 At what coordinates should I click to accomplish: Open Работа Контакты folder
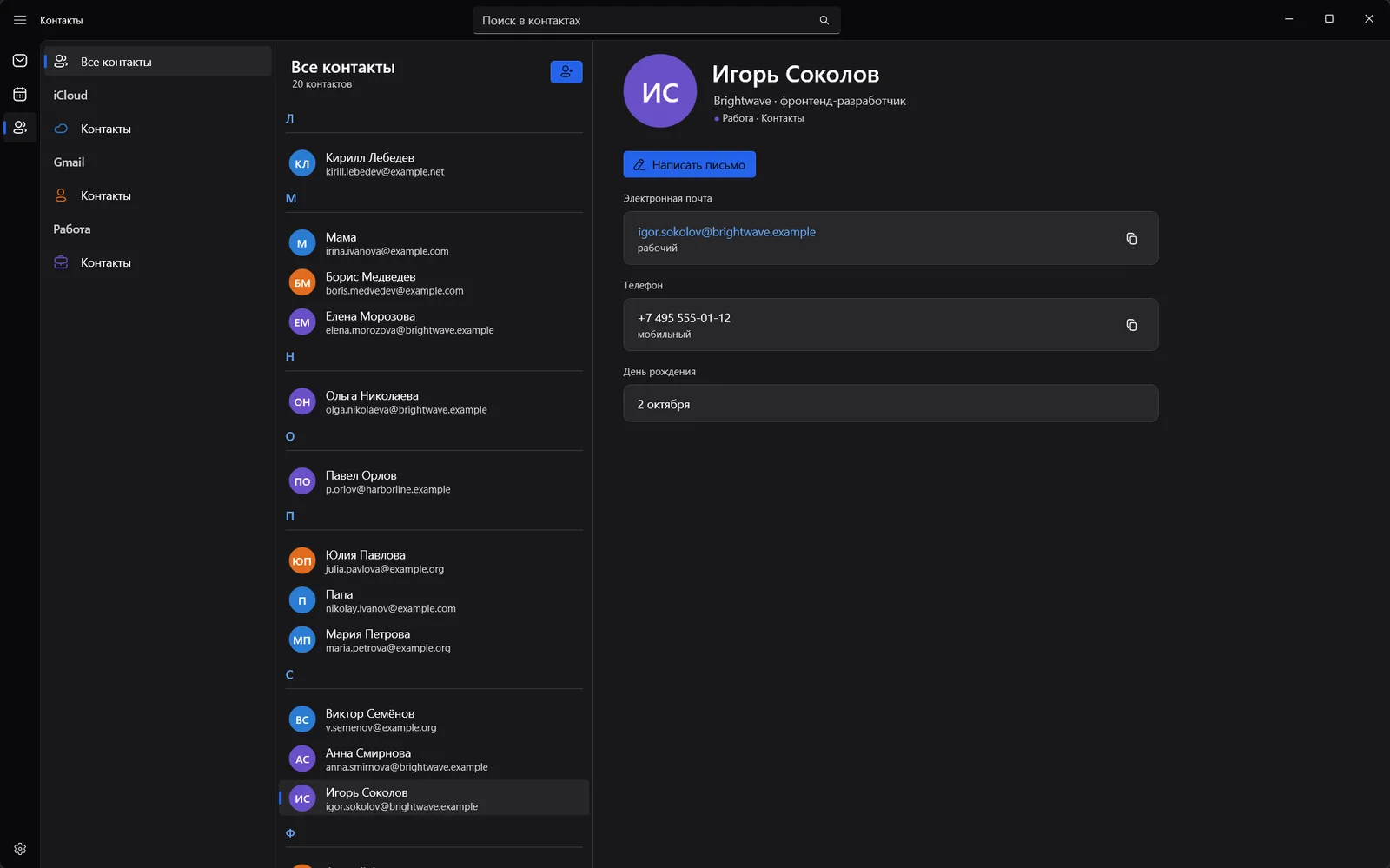tap(157, 262)
